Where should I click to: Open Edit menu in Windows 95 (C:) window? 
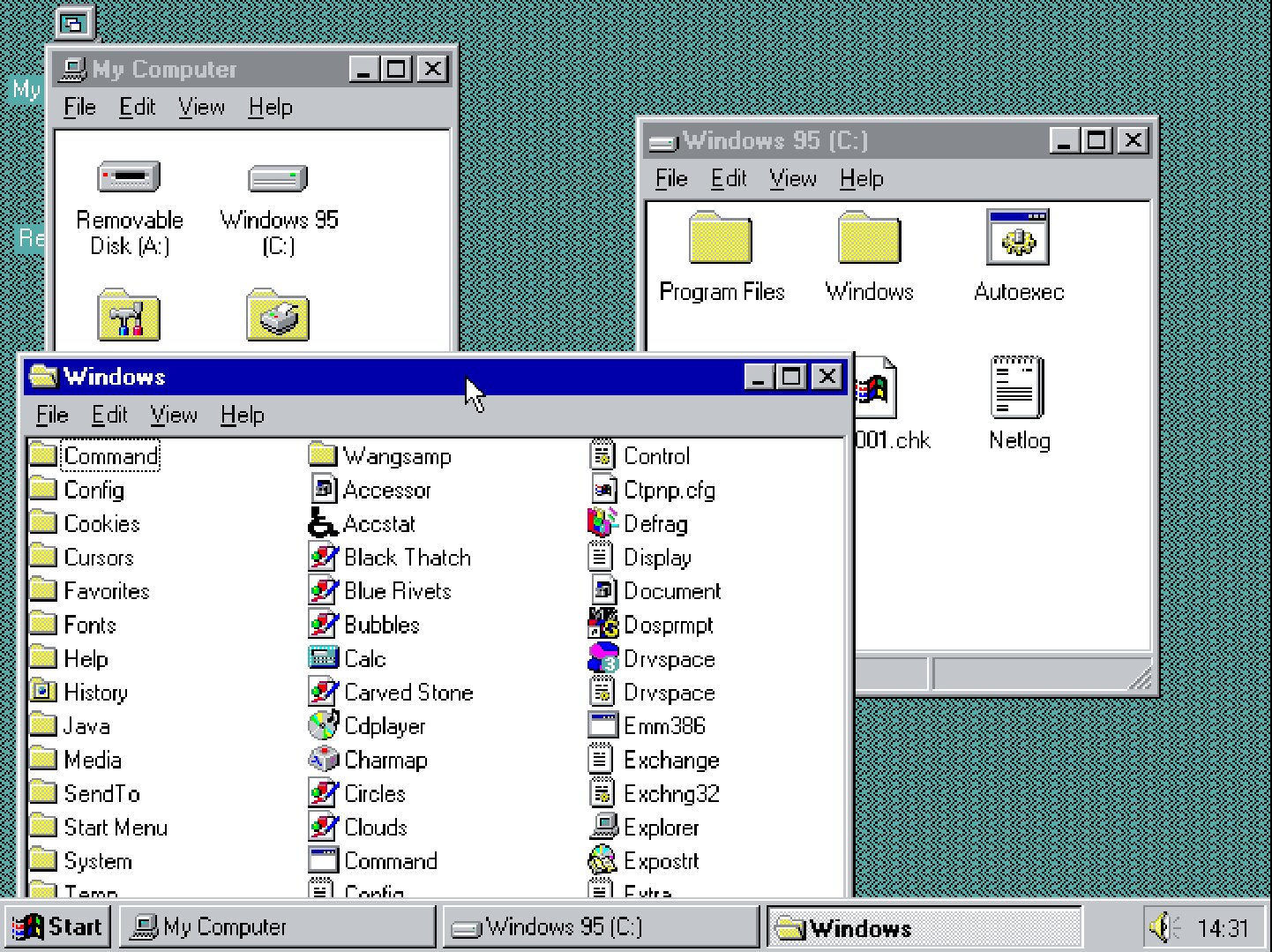click(729, 178)
